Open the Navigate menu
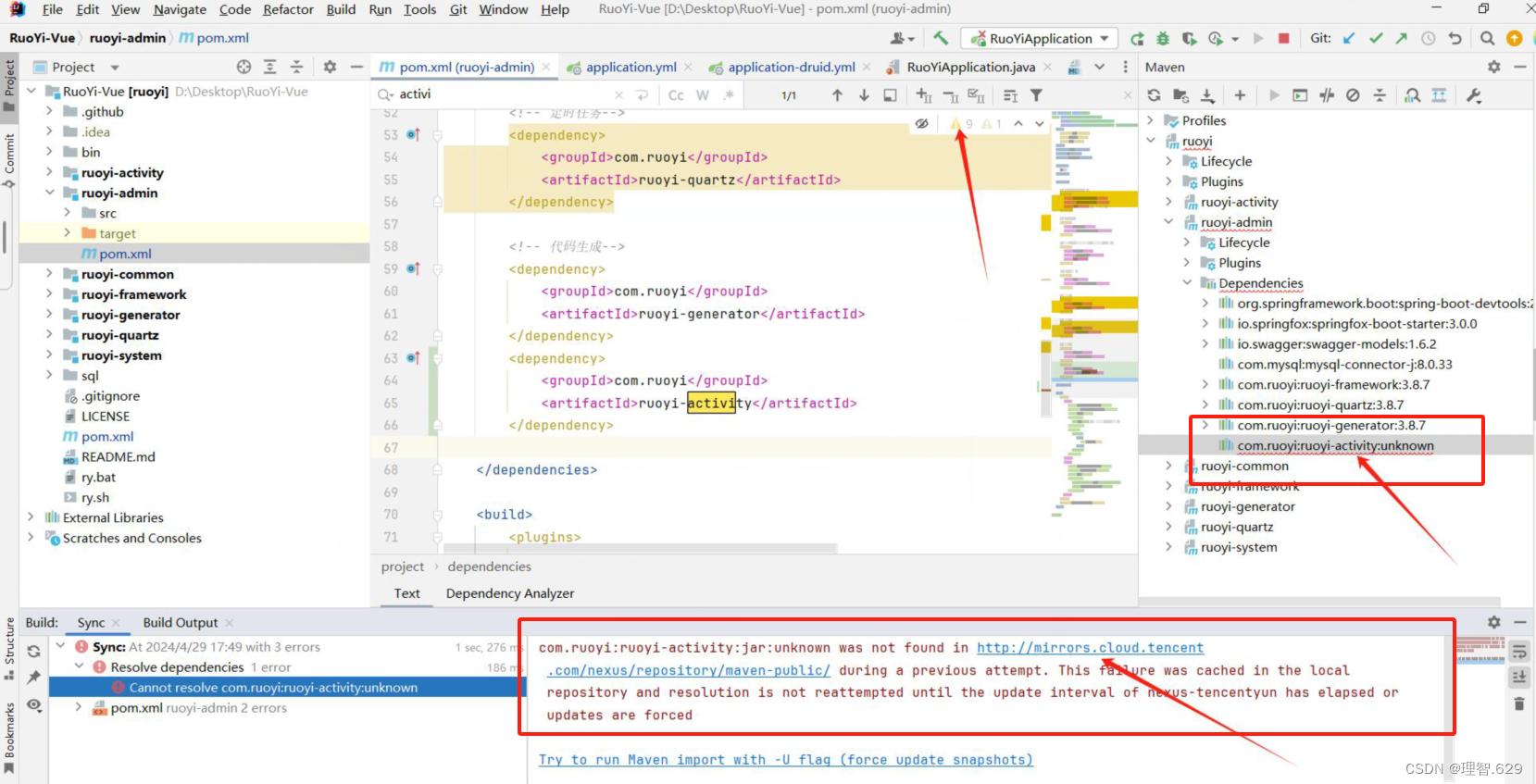This screenshot has width=1536, height=784. tap(180, 9)
